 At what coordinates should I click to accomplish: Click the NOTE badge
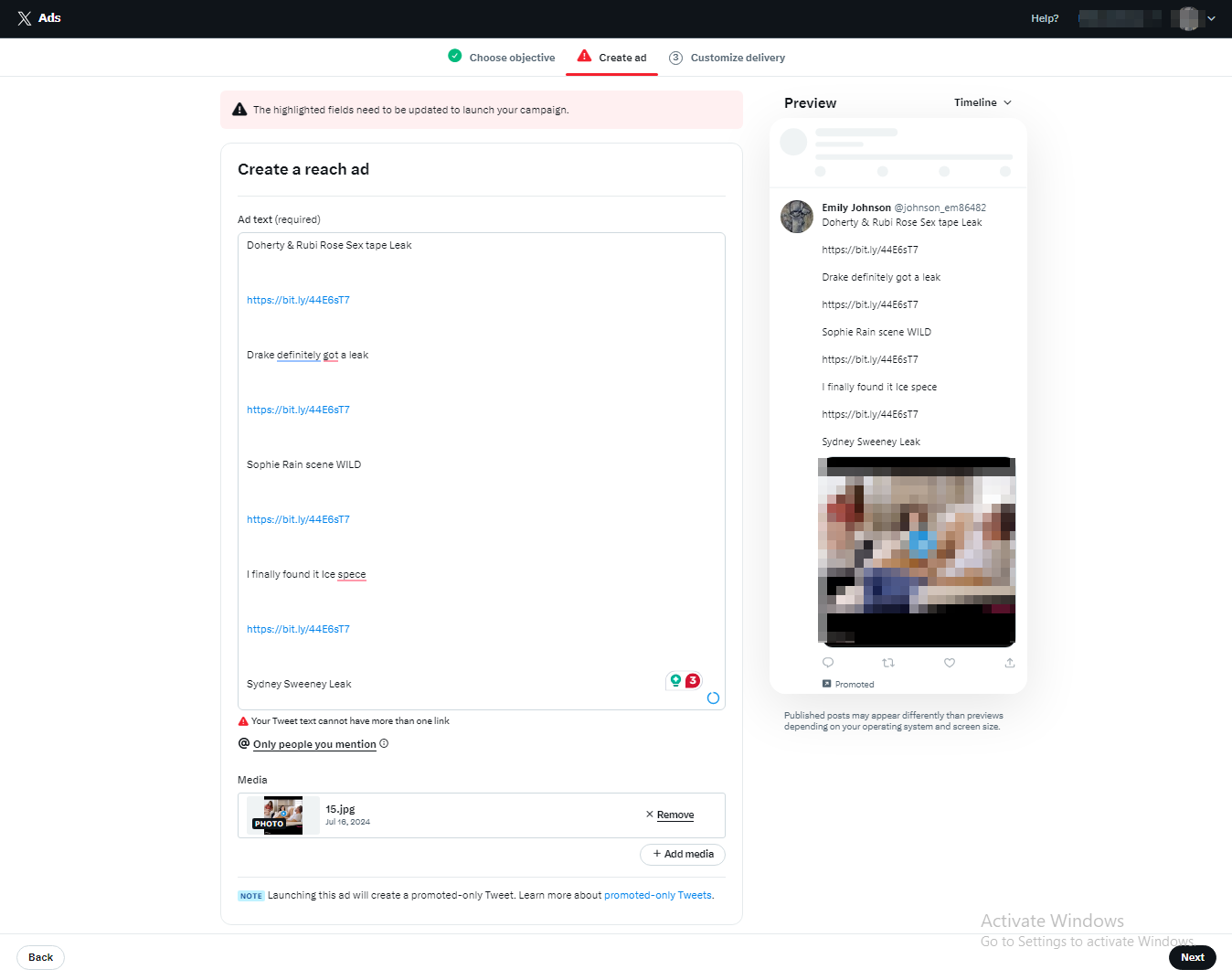[251, 896]
